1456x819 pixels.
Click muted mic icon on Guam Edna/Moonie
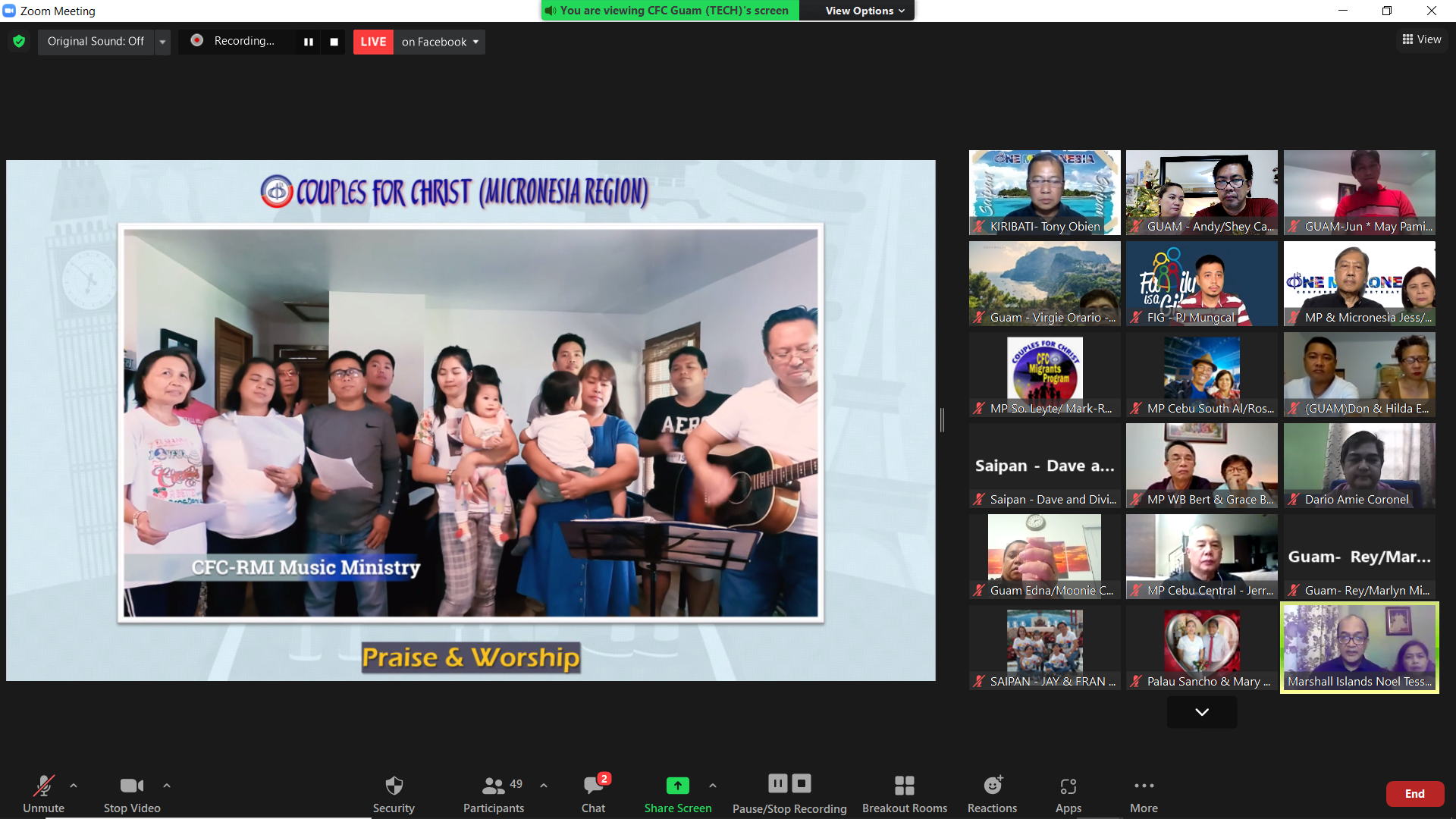click(x=980, y=590)
